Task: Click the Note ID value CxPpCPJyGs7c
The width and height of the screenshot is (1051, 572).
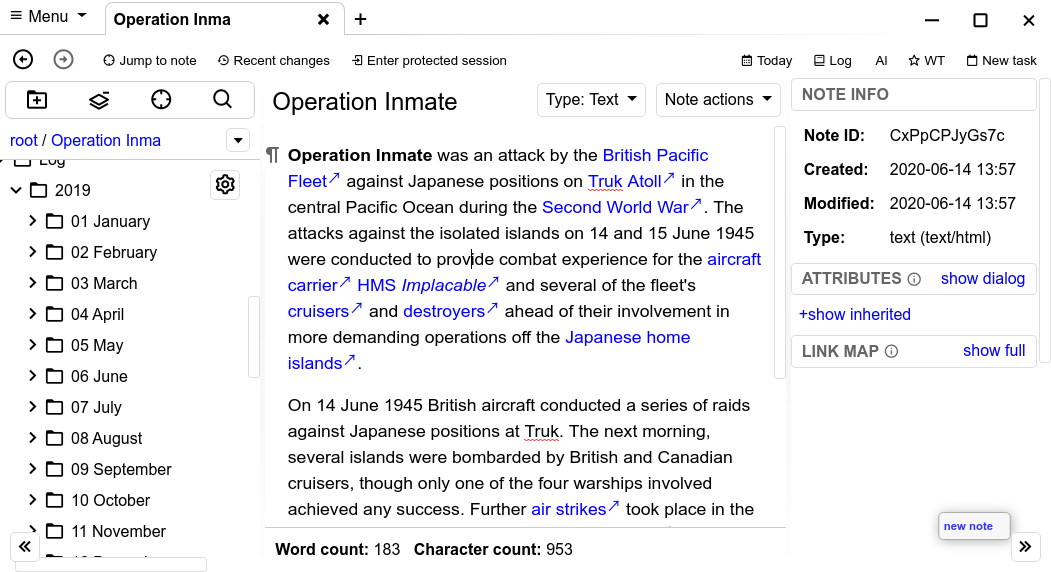Action: tap(946, 135)
